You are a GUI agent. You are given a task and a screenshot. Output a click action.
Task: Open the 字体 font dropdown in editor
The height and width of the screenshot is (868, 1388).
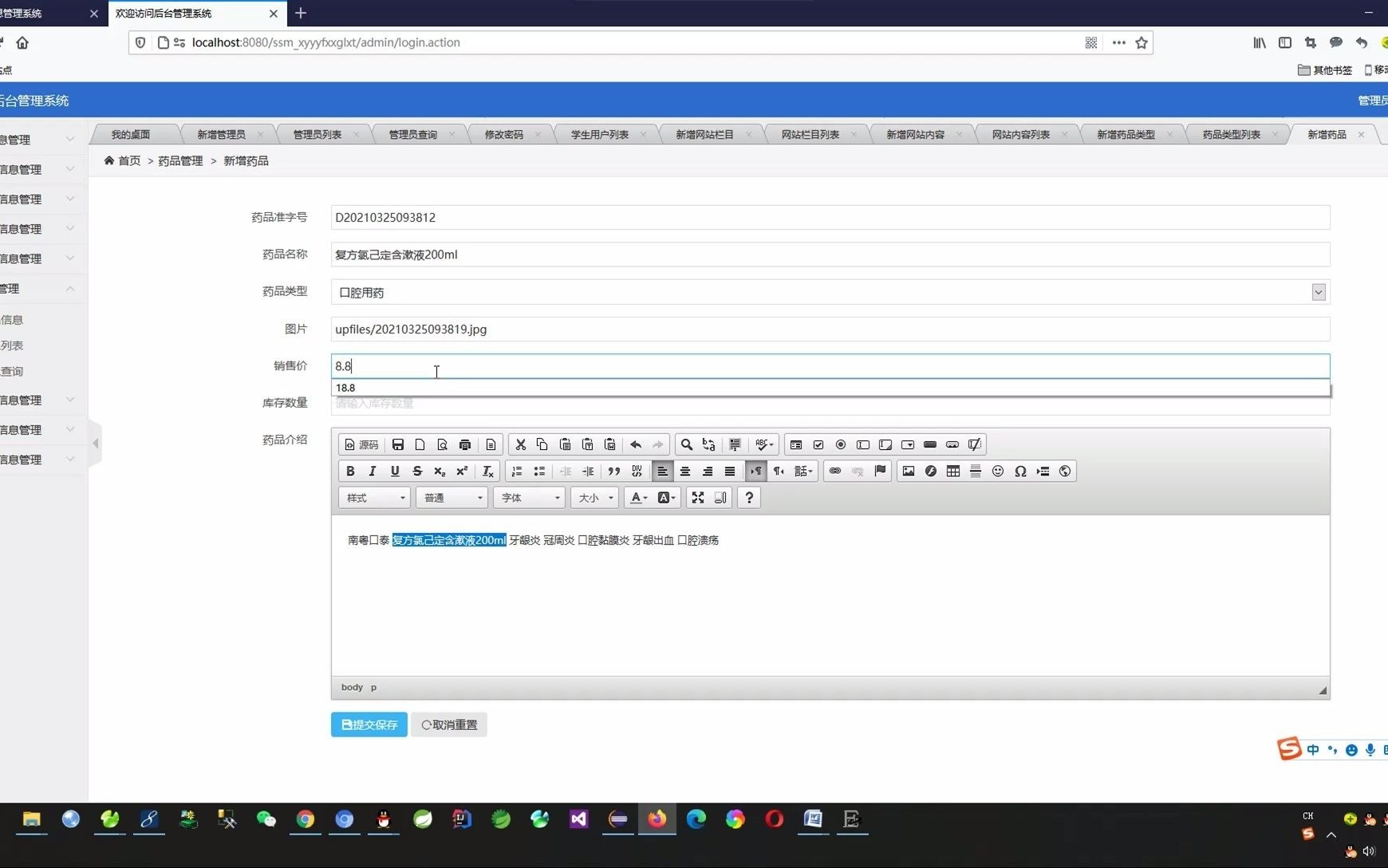click(x=528, y=497)
